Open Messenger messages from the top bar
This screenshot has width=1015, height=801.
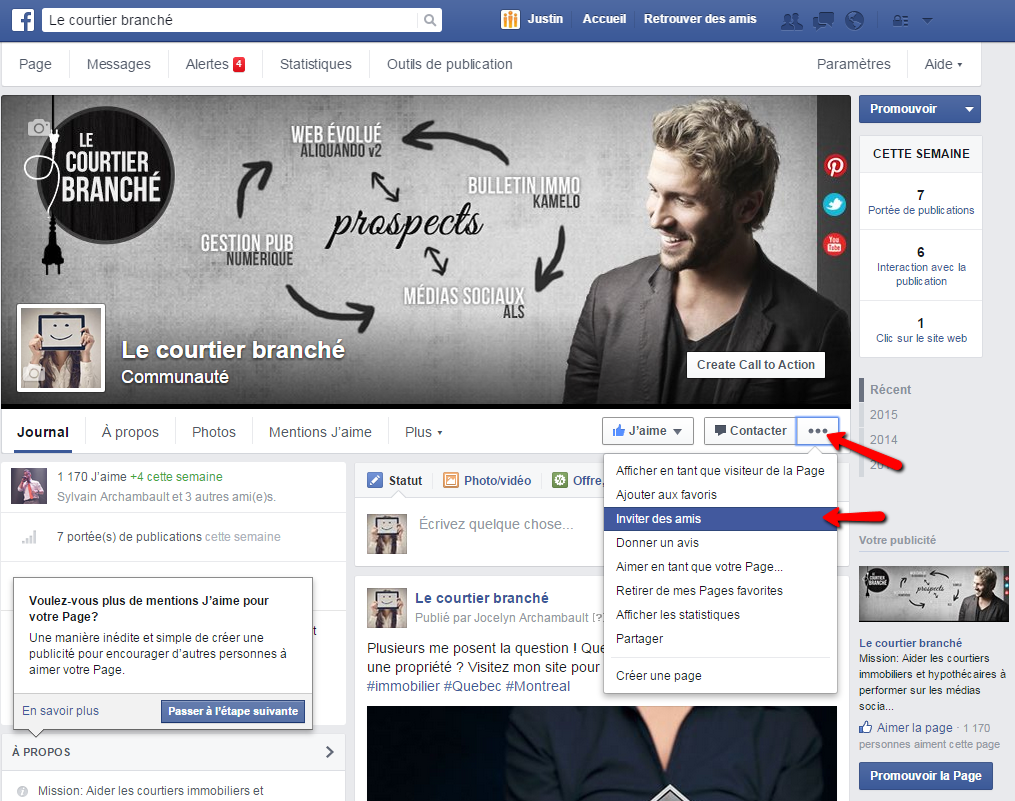tap(823, 19)
